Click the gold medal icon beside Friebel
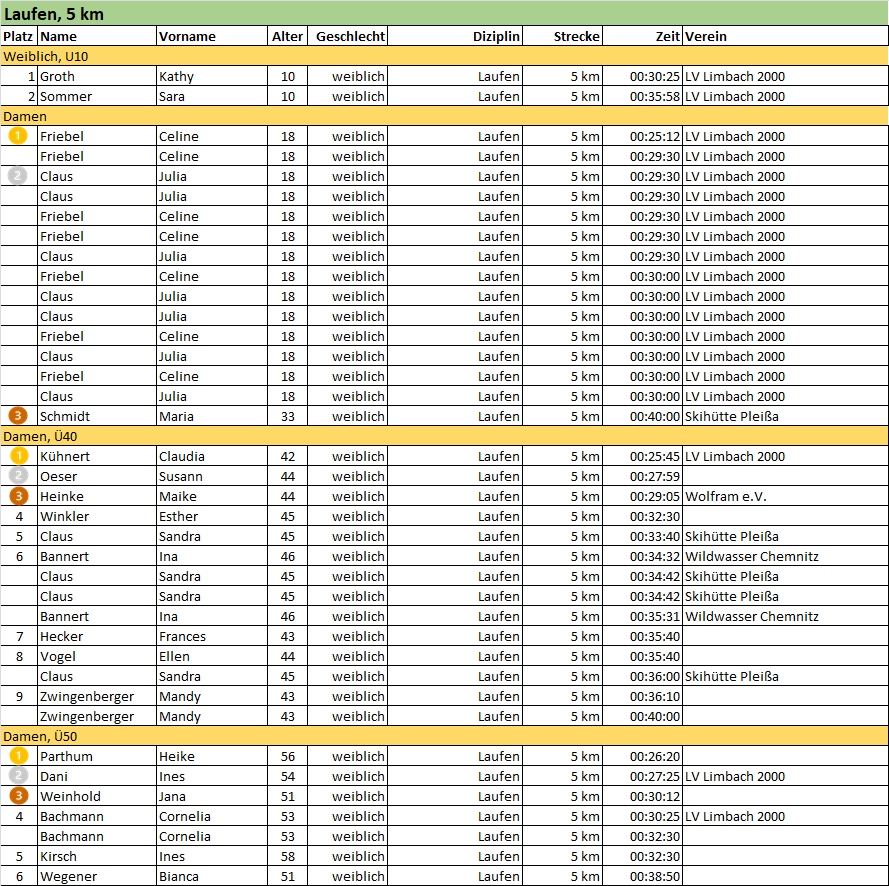 click(17, 136)
